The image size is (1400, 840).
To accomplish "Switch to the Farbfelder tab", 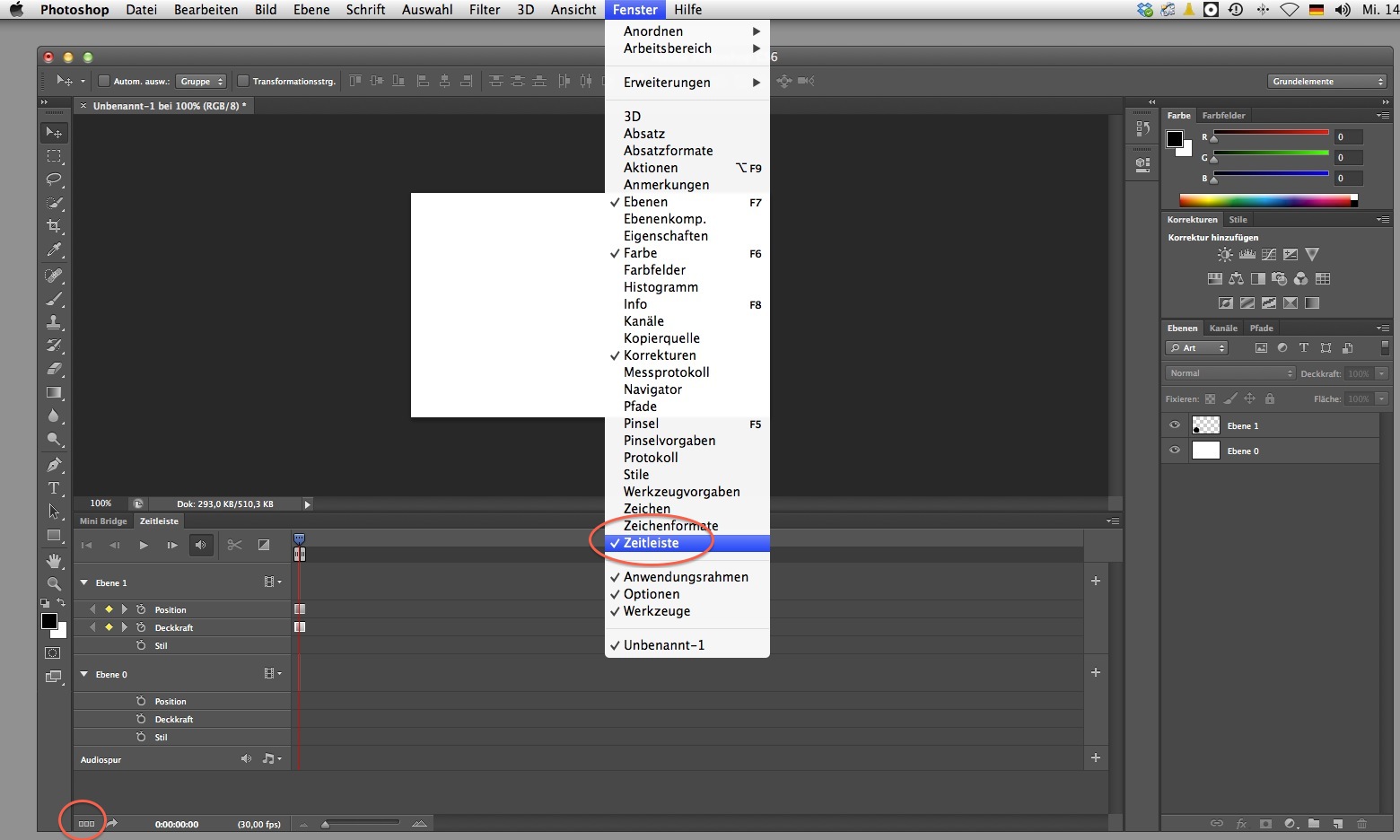I will point(1223,116).
